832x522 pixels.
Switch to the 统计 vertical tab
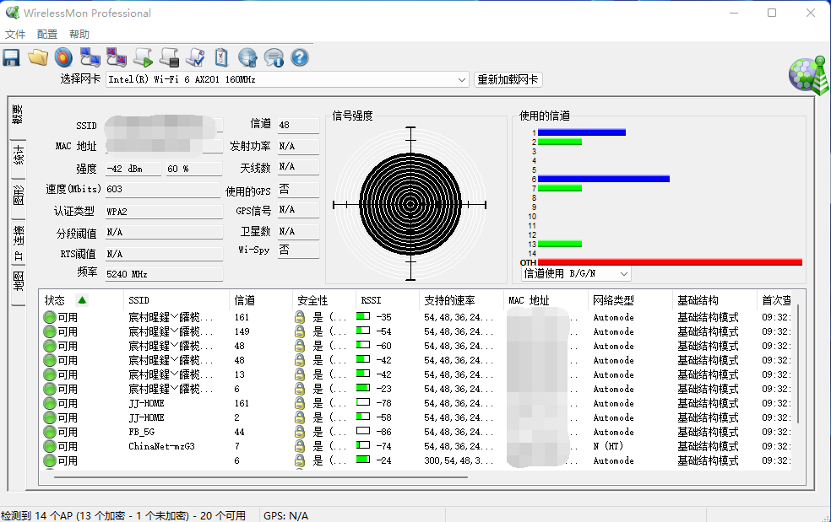coord(18,155)
